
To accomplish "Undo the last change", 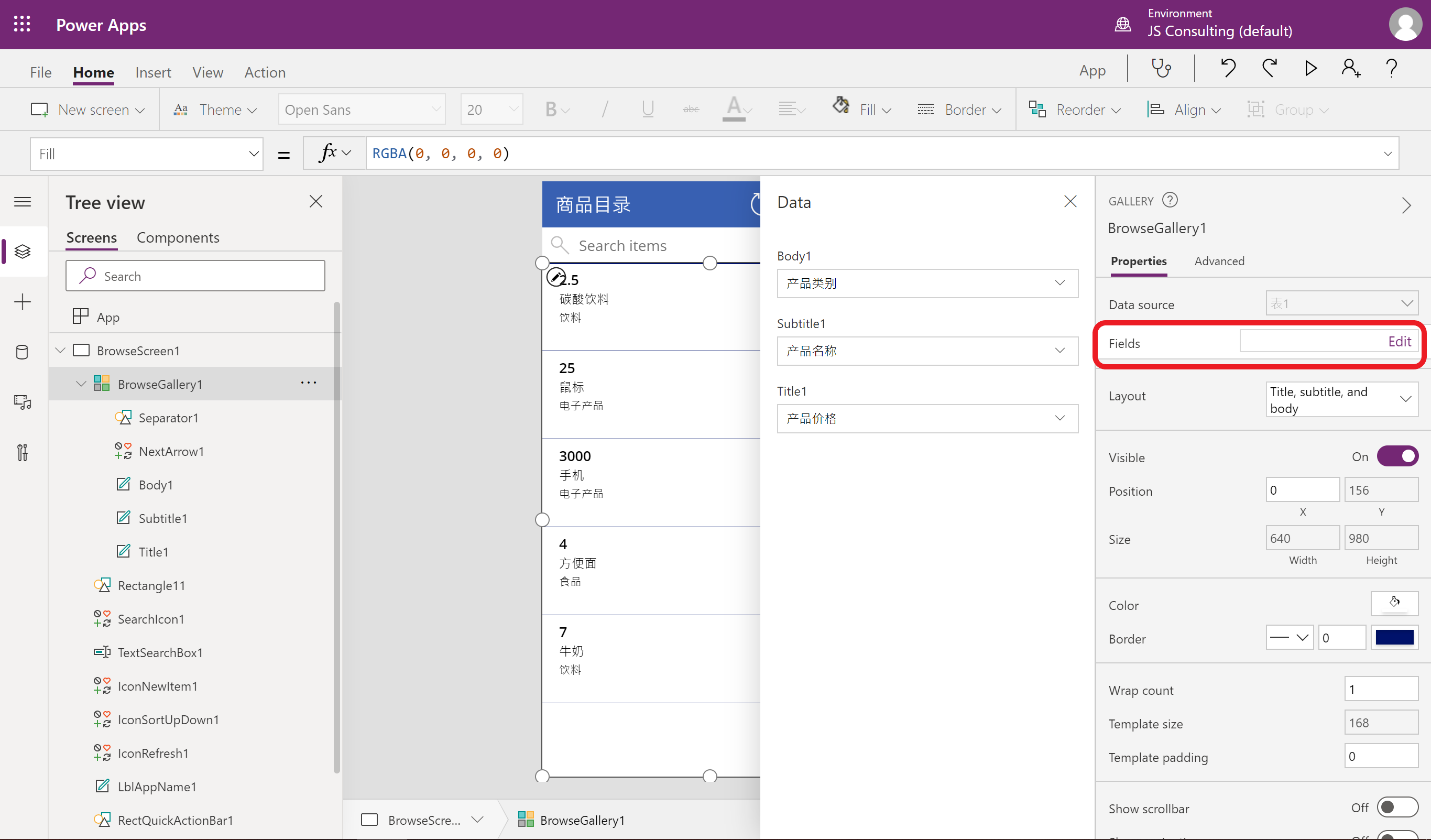I will tap(1228, 68).
